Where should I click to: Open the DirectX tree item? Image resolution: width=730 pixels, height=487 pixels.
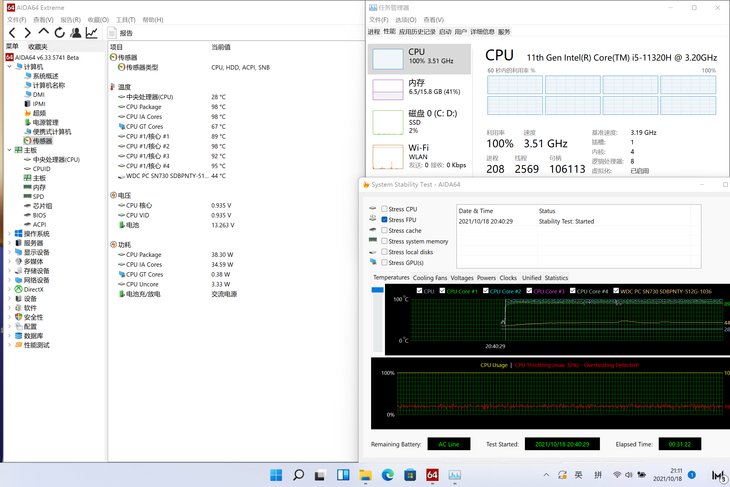pos(34,289)
